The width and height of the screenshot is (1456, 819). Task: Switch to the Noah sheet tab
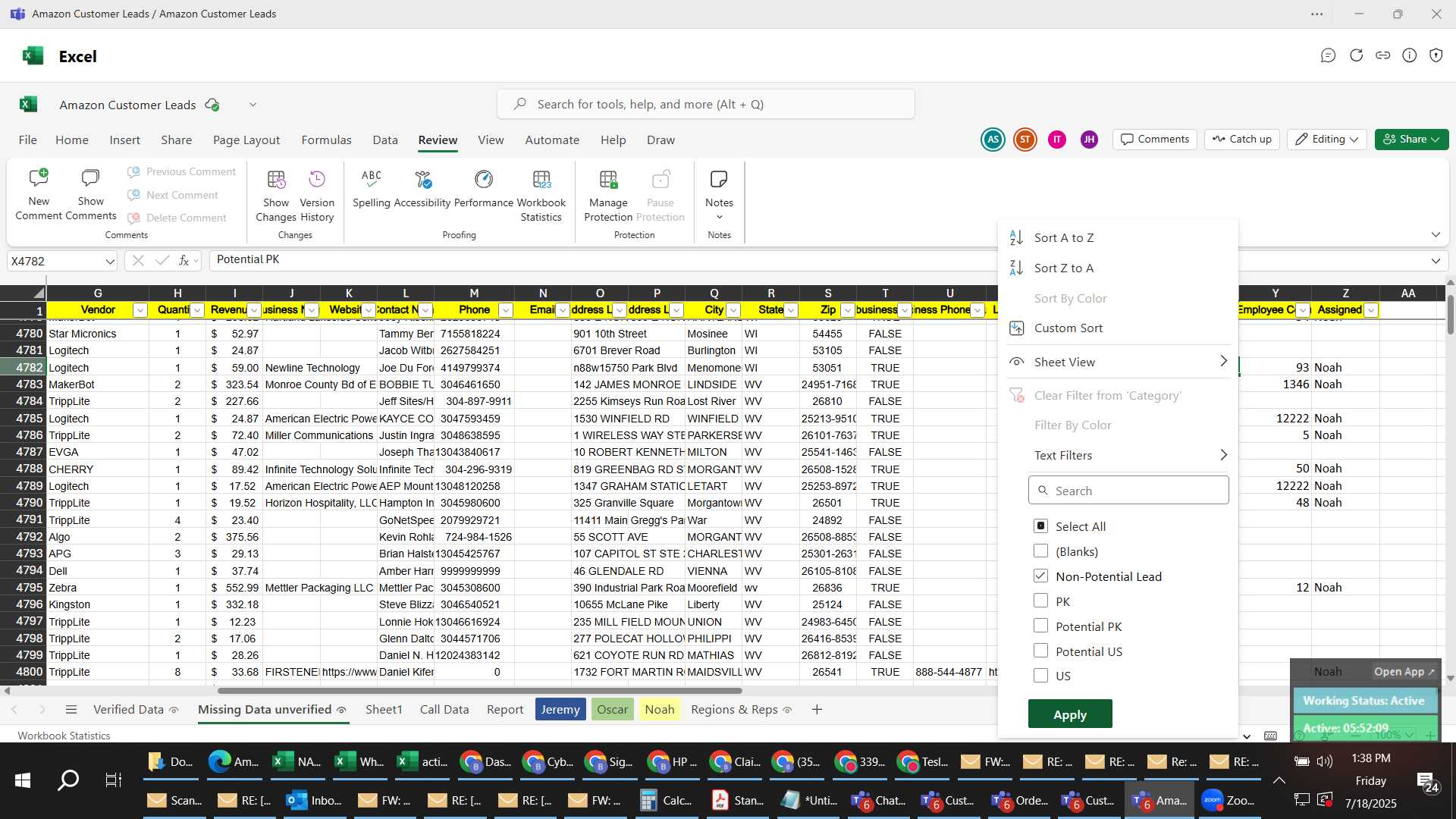(x=659, y=710)
